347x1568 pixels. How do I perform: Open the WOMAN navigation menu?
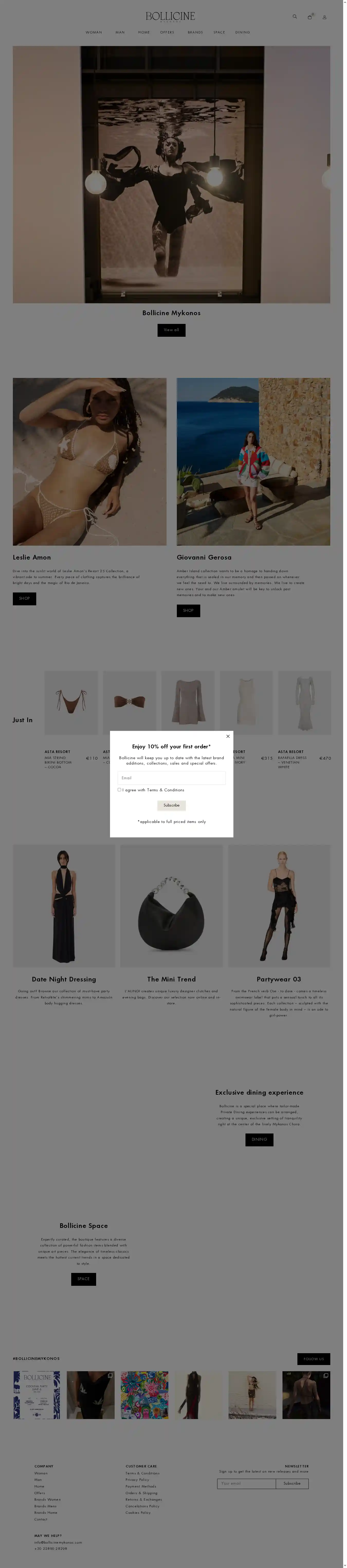pyautogui.click(x=94, y=32)
